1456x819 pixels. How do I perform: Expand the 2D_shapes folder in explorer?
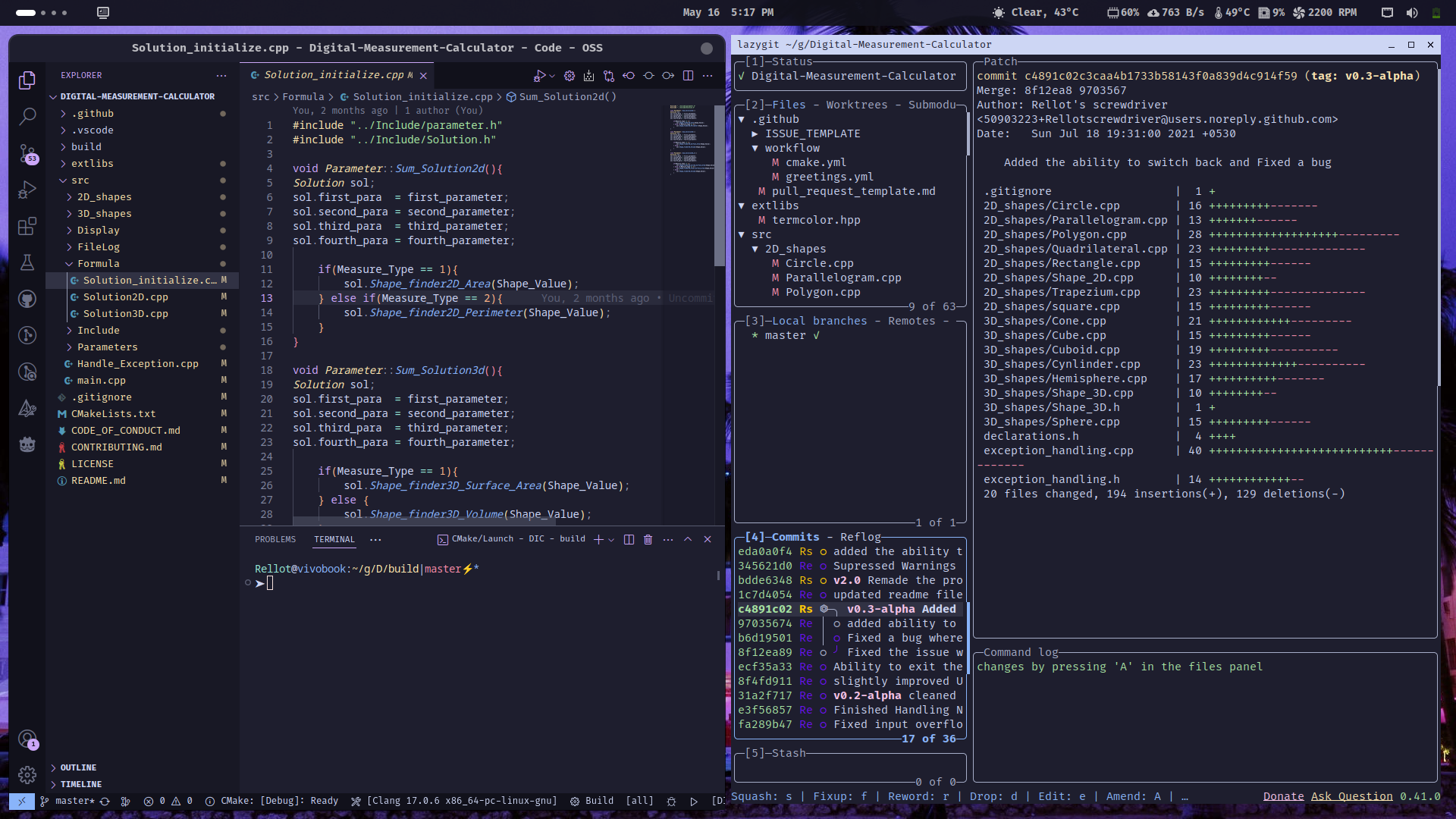(104, 197)
